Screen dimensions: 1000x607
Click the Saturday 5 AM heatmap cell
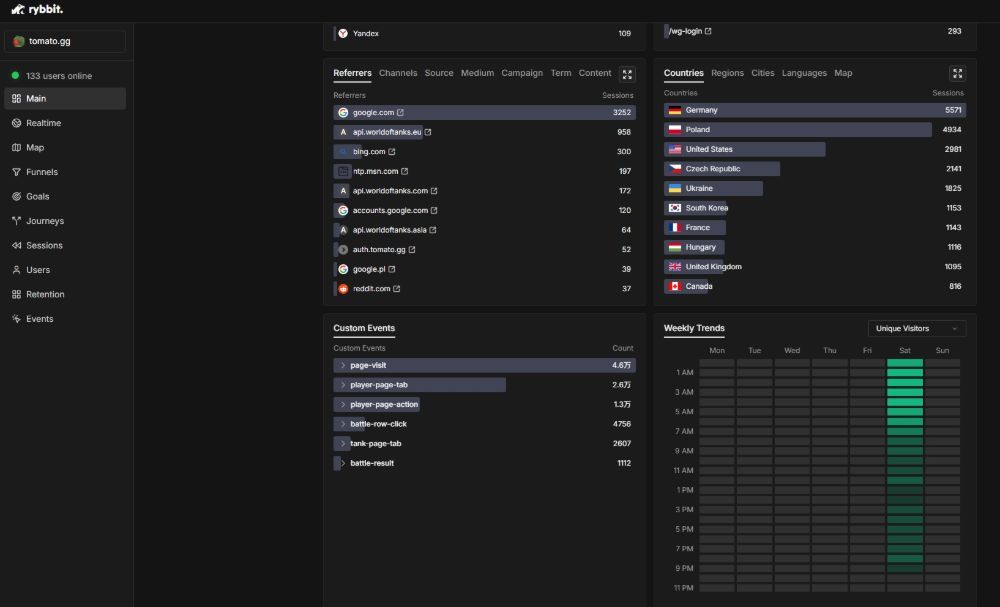pos(904,412)
